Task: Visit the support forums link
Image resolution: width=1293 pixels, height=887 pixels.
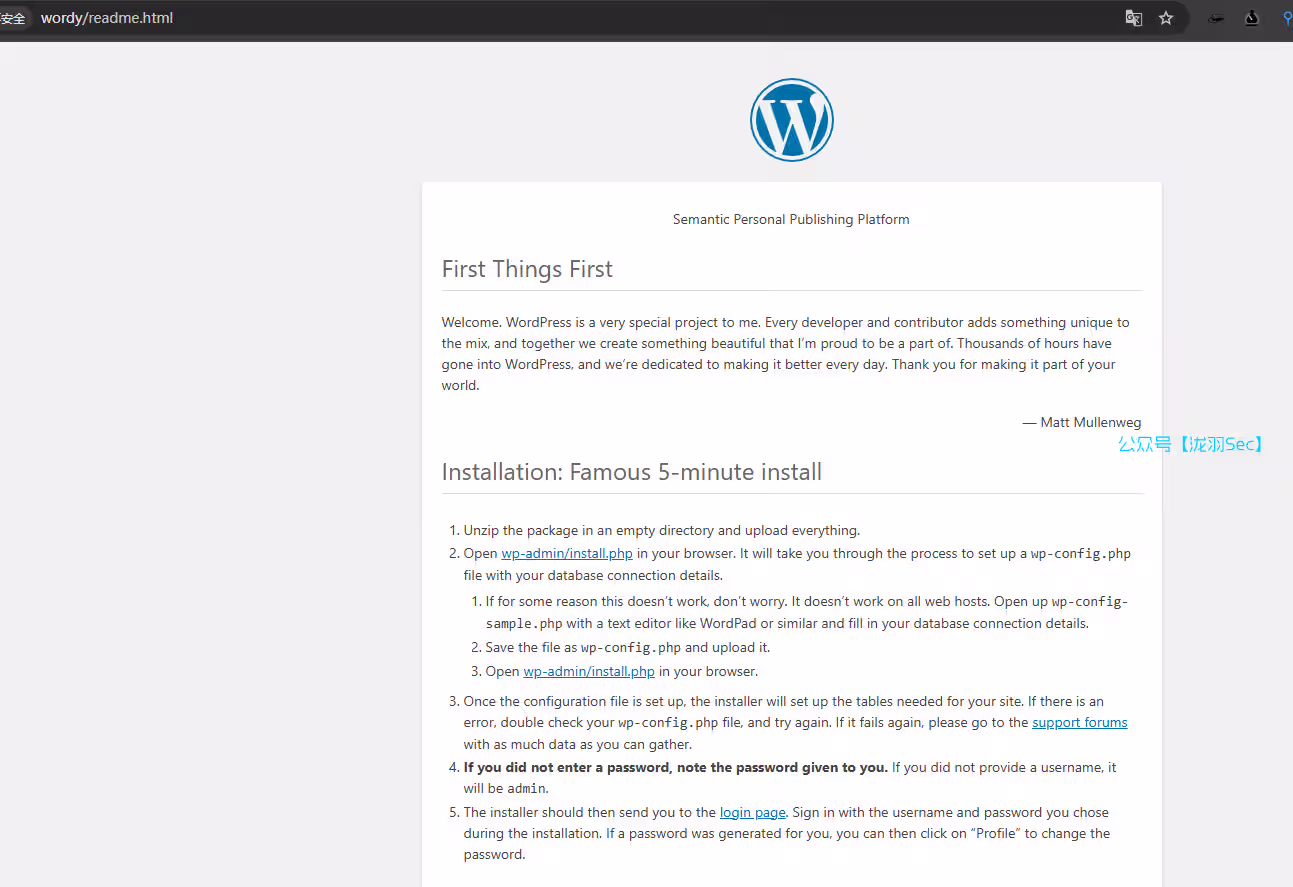Action: 1079,722
